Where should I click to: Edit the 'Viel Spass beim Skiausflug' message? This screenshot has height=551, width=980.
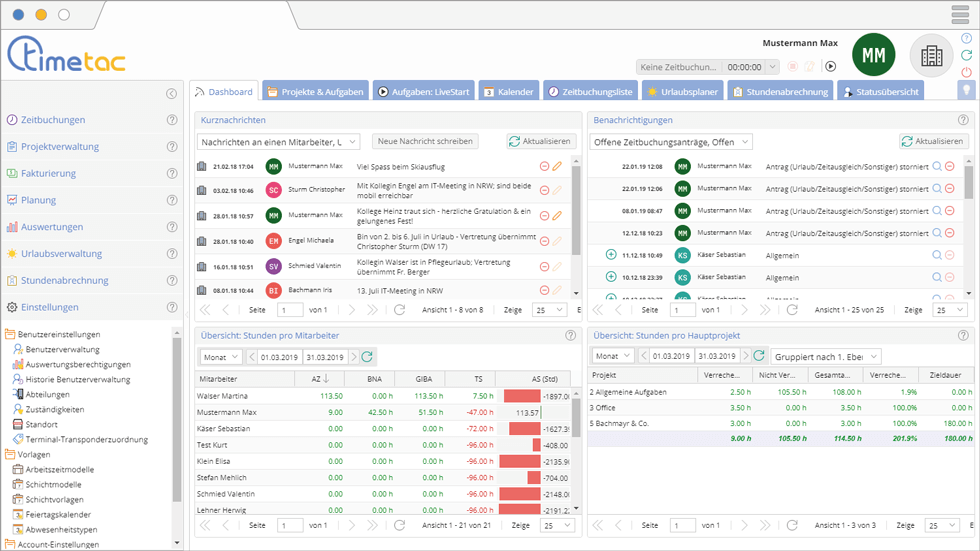(x=558, y=166)
